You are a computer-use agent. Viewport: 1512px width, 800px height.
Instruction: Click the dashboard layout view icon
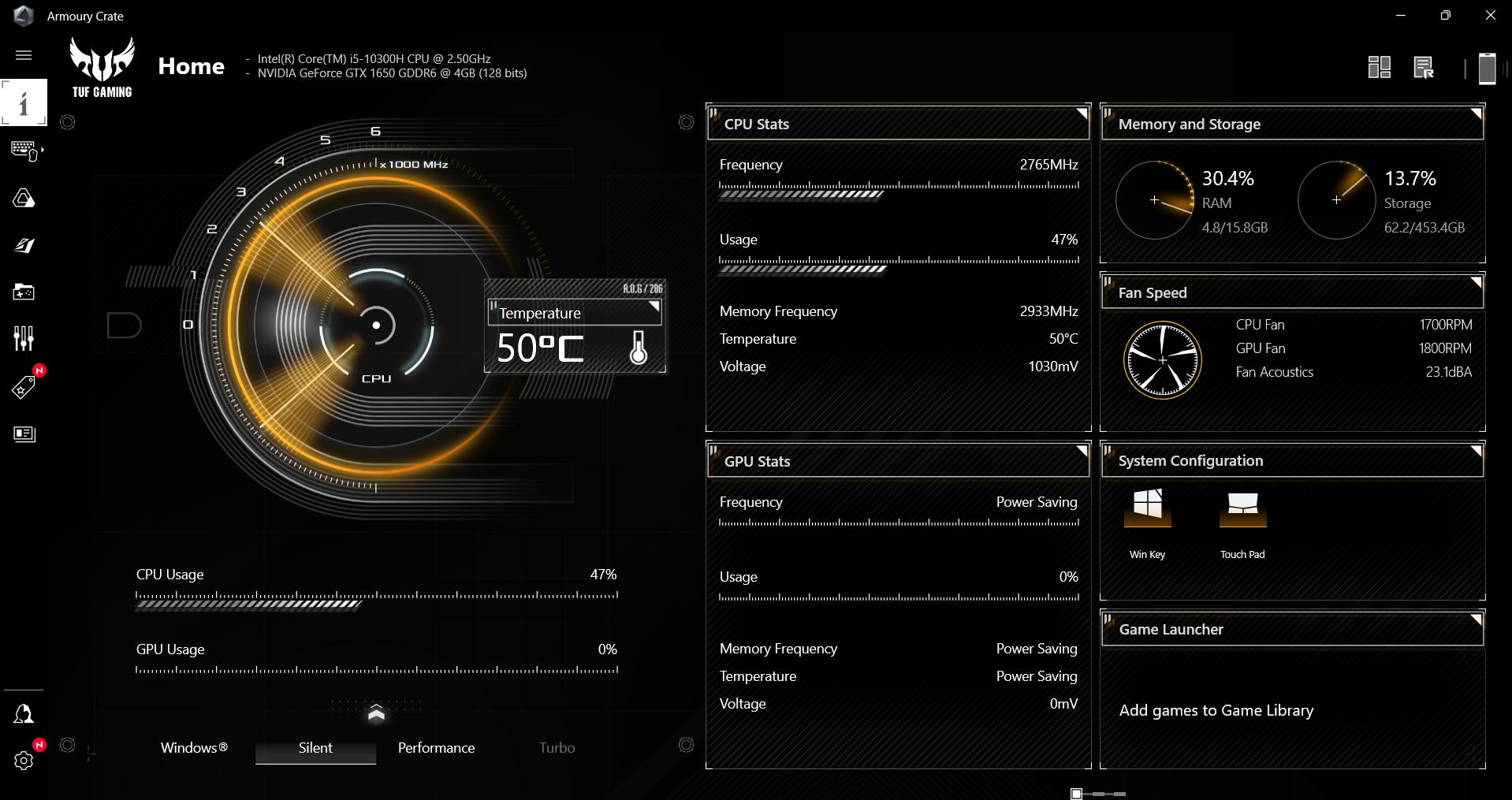1379,68
